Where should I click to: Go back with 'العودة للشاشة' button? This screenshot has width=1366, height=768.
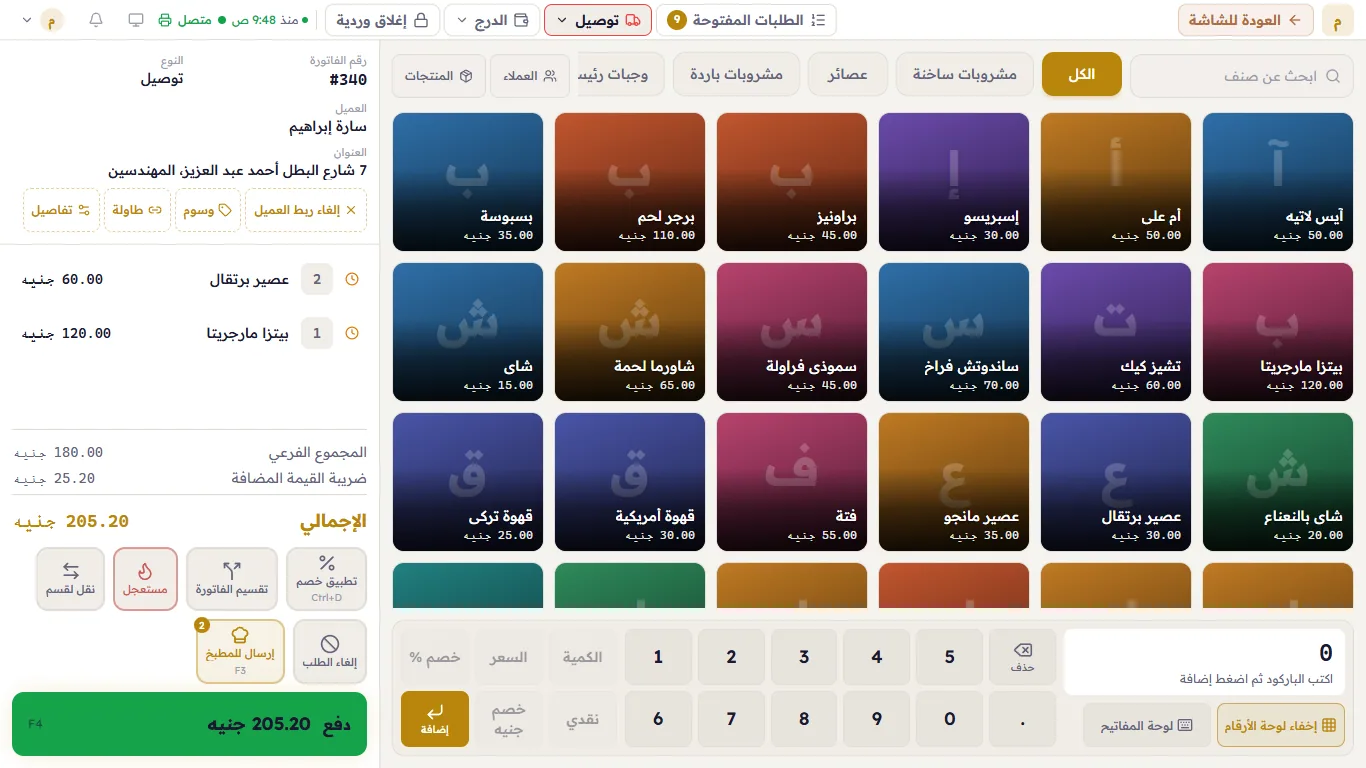click(x=1246, y=20)
